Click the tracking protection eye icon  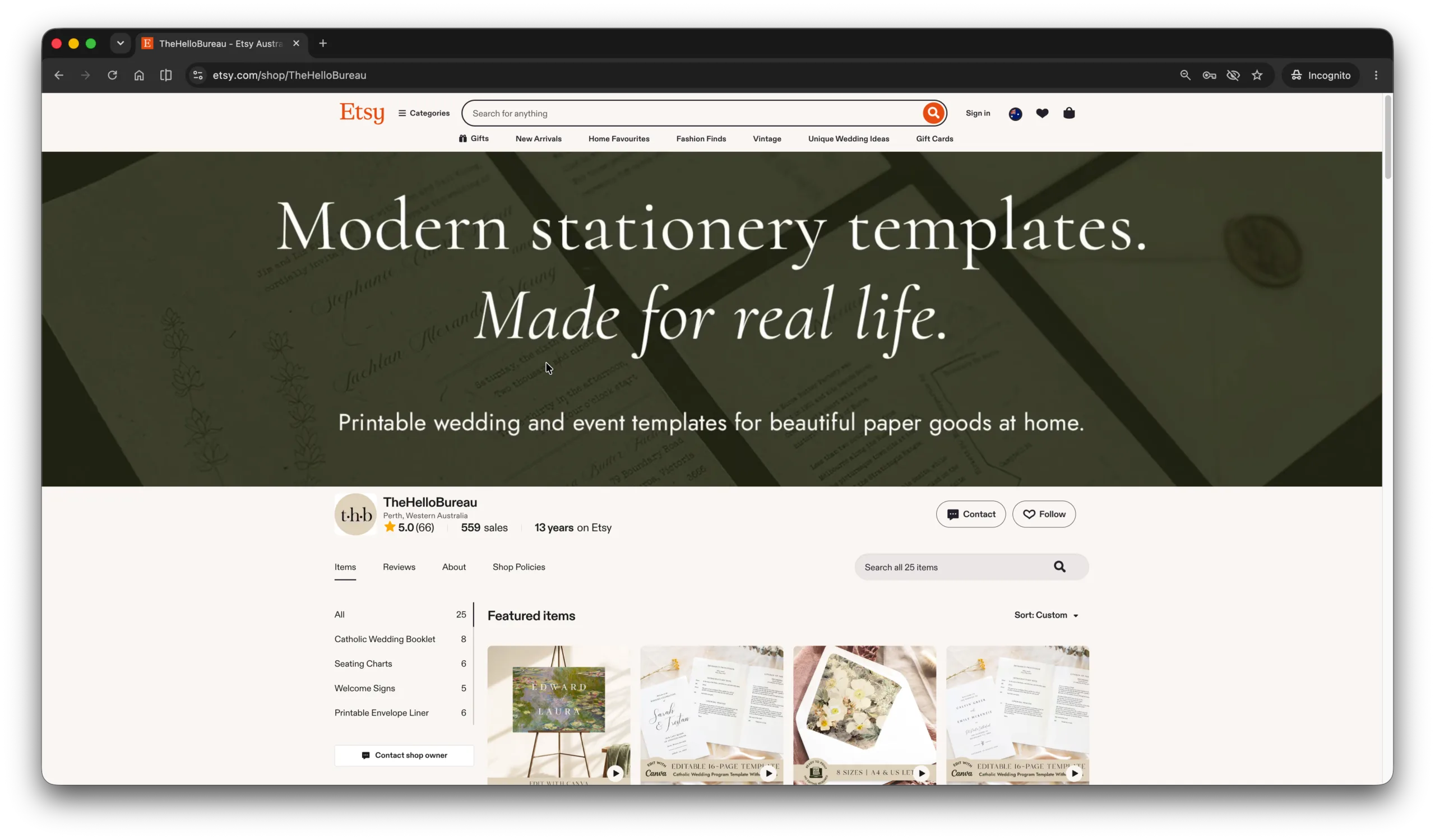click(1233, 75)
